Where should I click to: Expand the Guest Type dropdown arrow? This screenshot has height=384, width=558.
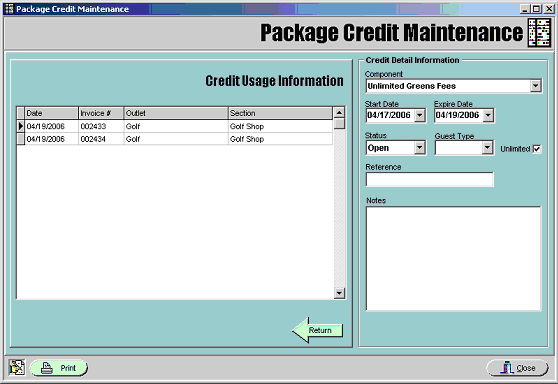click(x=487, y=148)
